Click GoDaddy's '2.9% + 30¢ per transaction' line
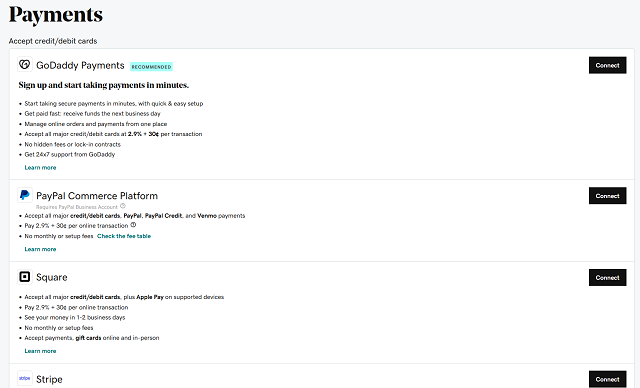 (x=113, y=134)
